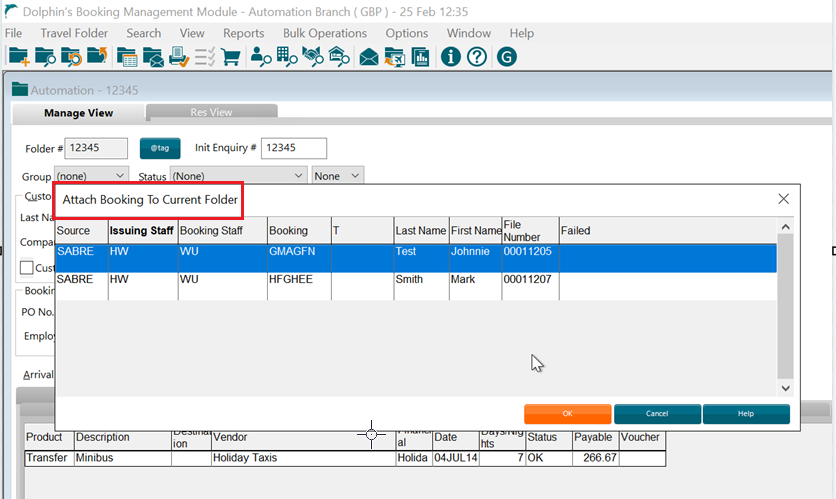Open the Group (none) dropdown

(x=91, y=176)
